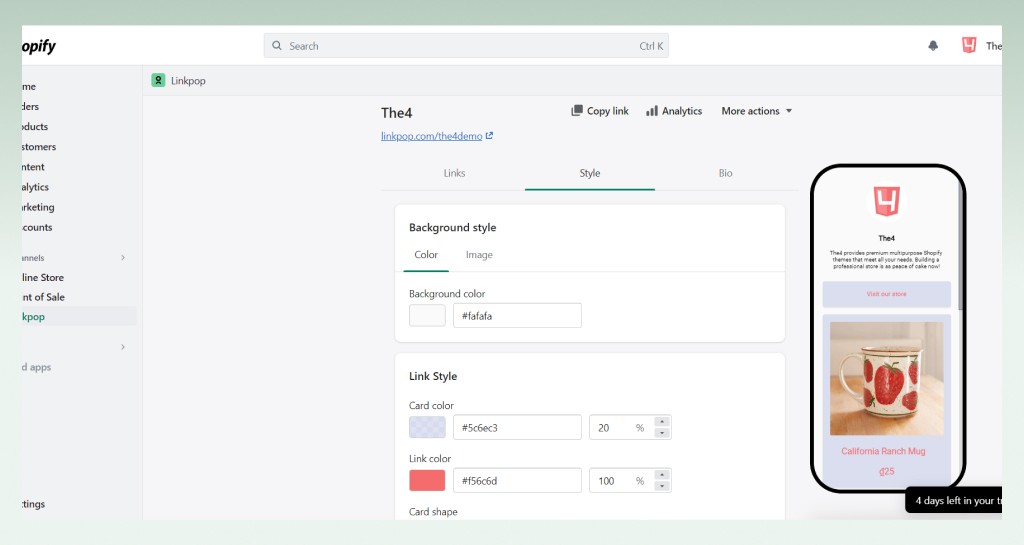Open Online Store in sidebar
Image resolution: width=1024 pixels, height=545 pixels.
click(43, 277)
